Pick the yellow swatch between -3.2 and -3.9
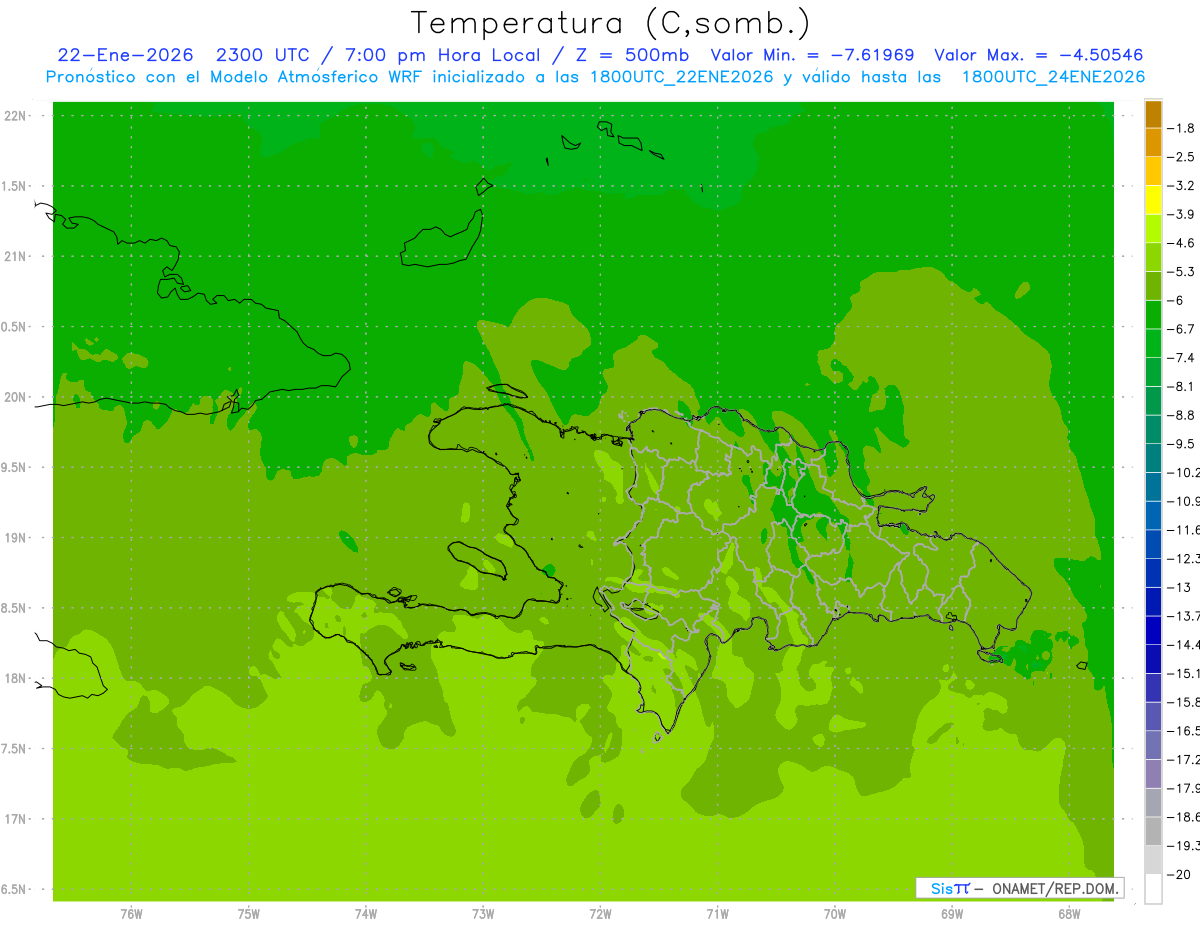 [1153, 200]
